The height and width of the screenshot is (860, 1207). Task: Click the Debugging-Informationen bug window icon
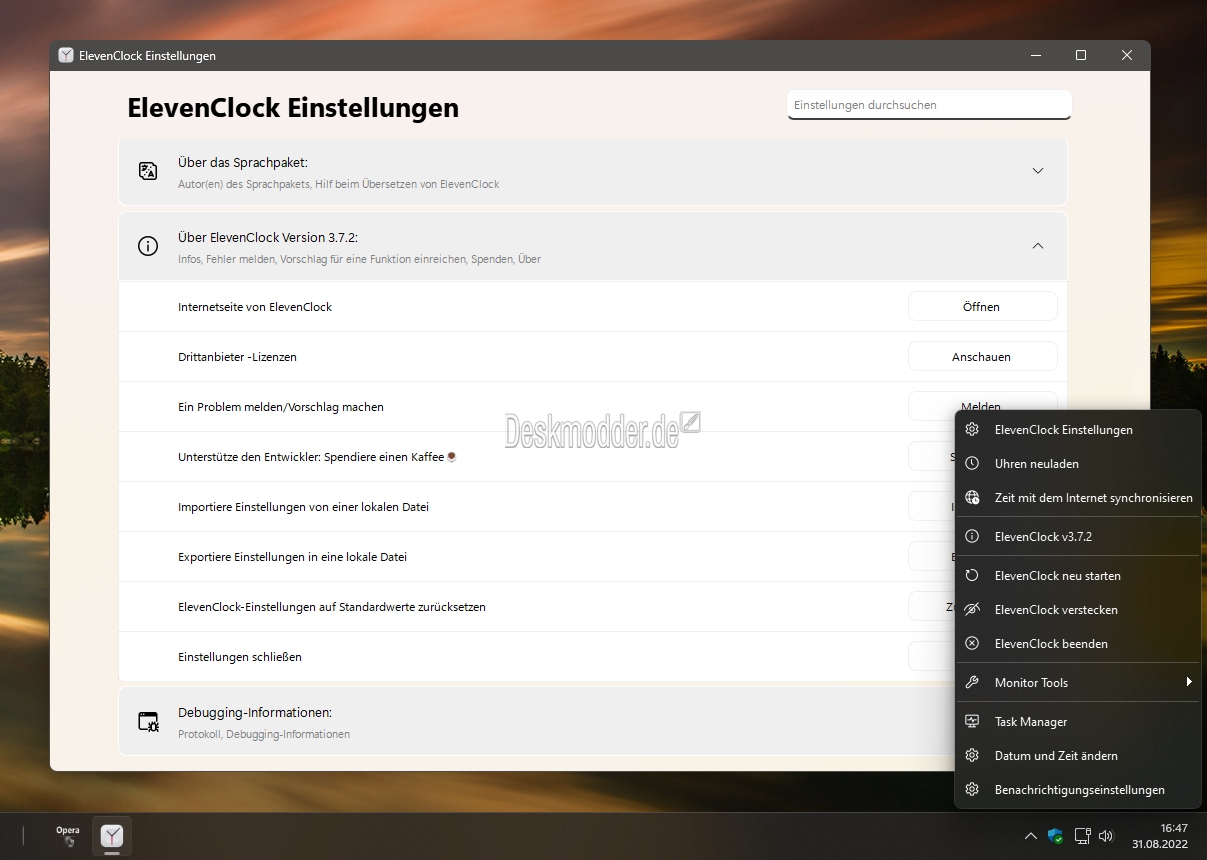[148, 722]
